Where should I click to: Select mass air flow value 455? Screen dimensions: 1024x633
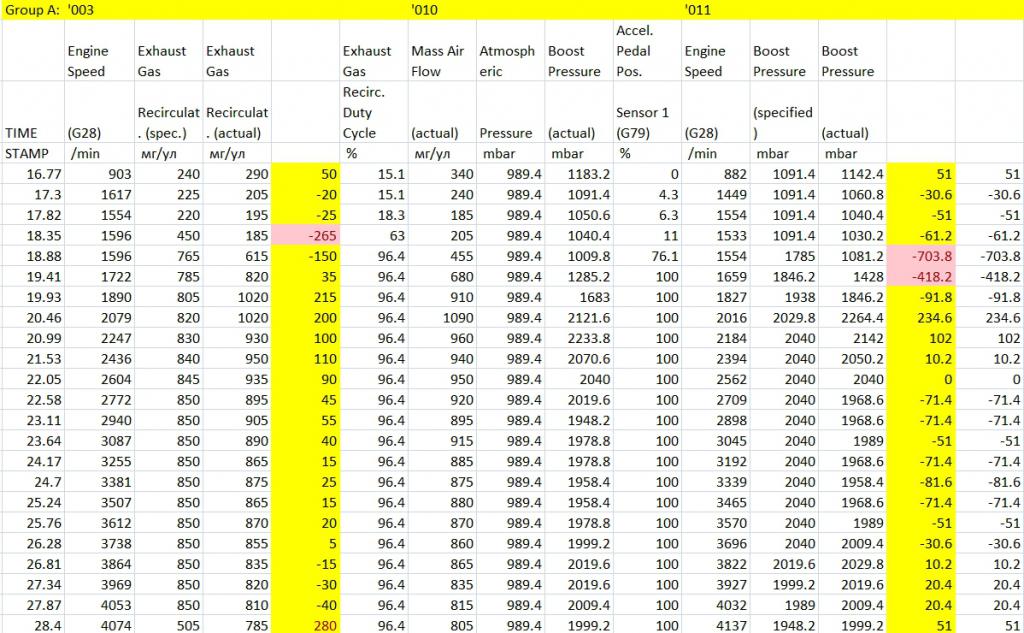click(x=442, y=255)
